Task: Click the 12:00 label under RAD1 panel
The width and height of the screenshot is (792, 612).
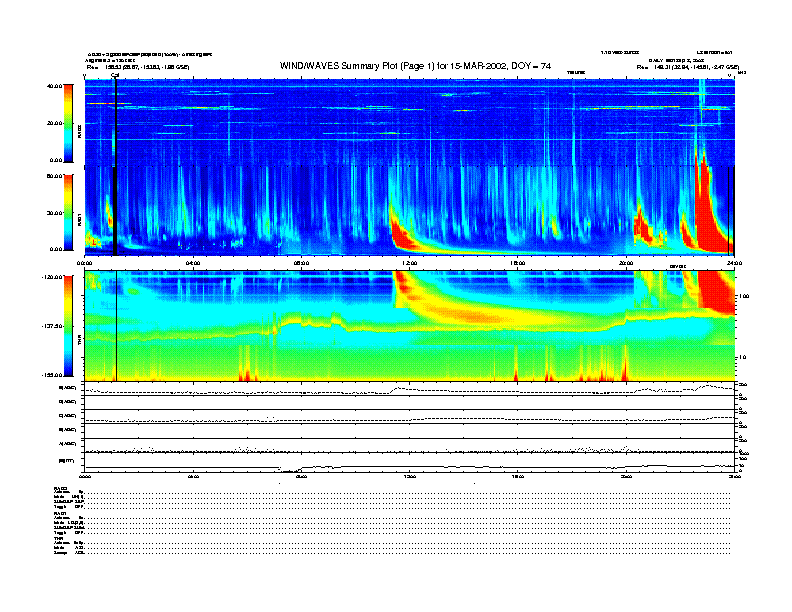Action: [410, 263]
